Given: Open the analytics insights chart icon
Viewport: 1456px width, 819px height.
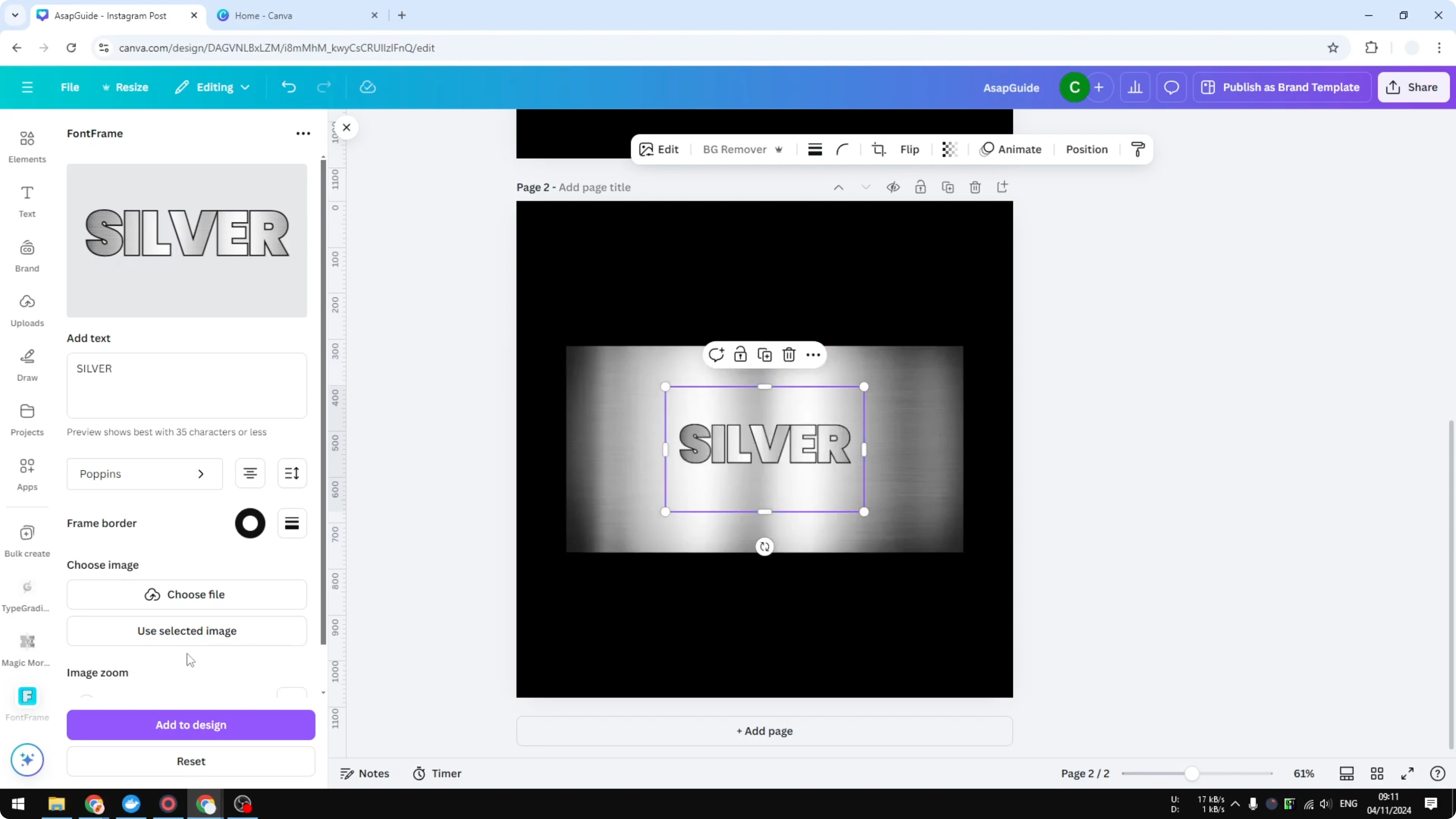Looking at the screenshot, I should pos(1135,87).
